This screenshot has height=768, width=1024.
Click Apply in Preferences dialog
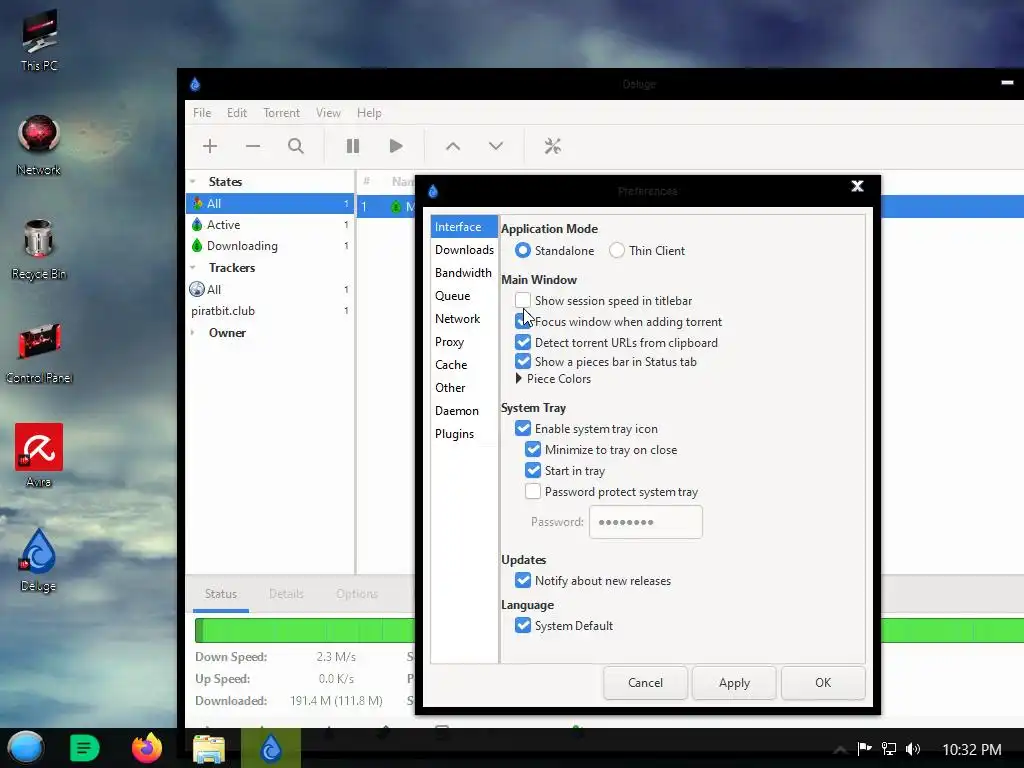coord(734,682)
